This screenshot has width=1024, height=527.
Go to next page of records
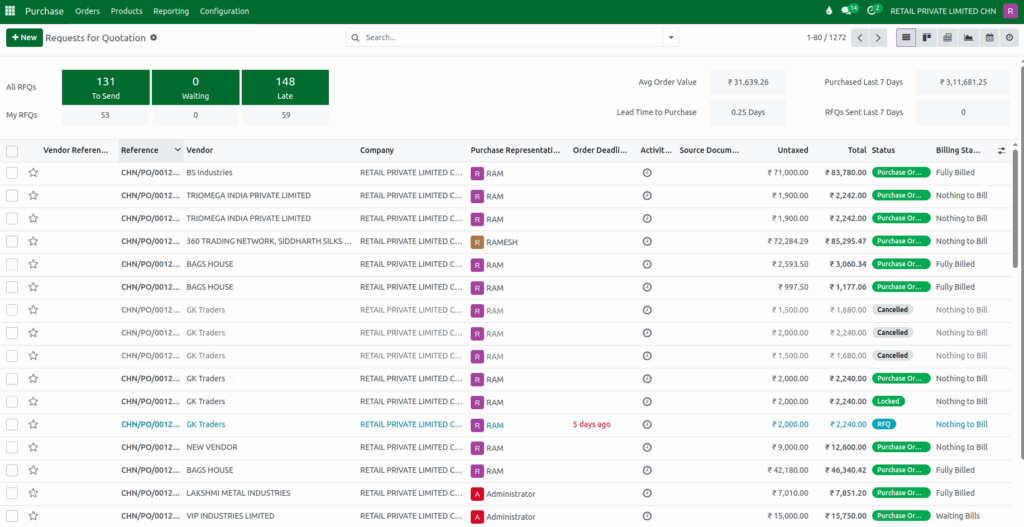[878, 38]
